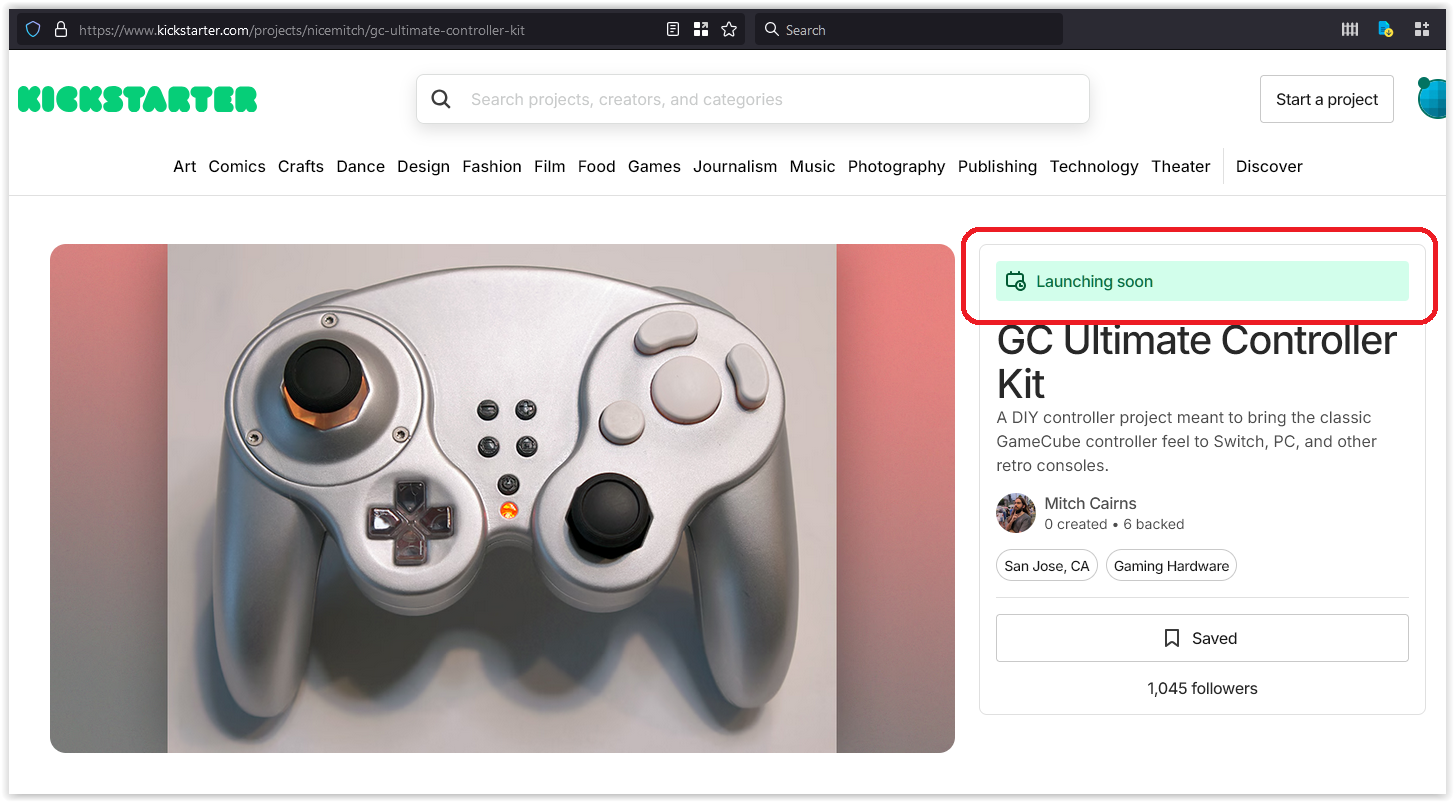
Task: Open the Music category
Action: click(x=813, y=166)
